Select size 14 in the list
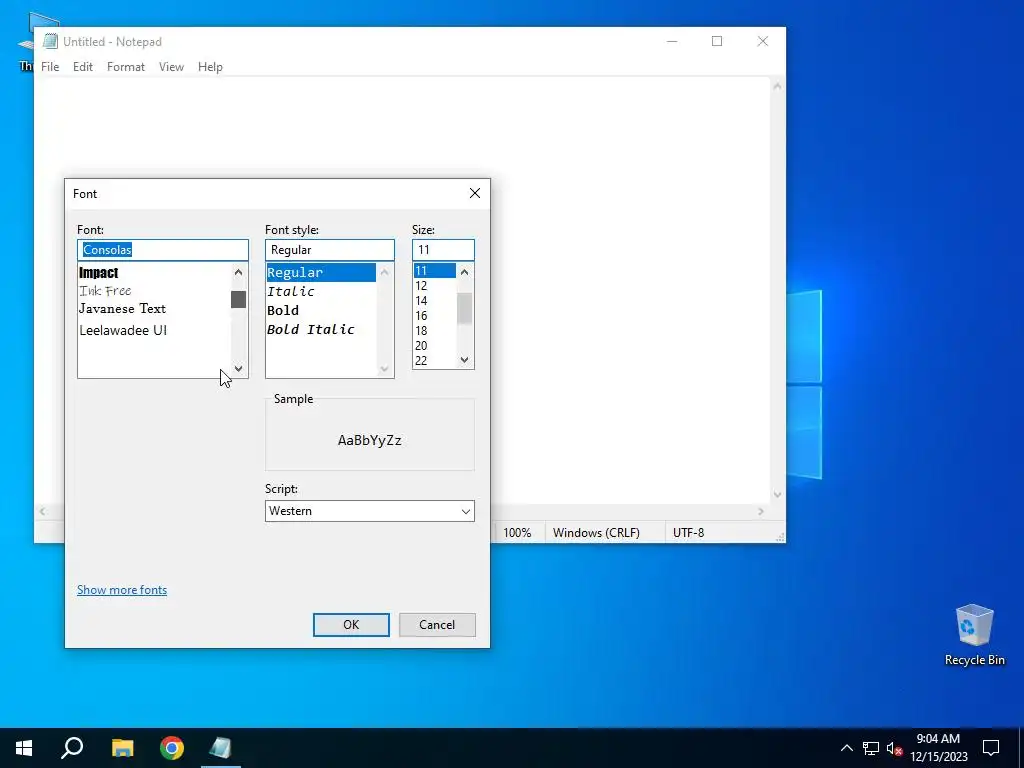The height and width of the screenshot is (768, 1024). point(434,300)
